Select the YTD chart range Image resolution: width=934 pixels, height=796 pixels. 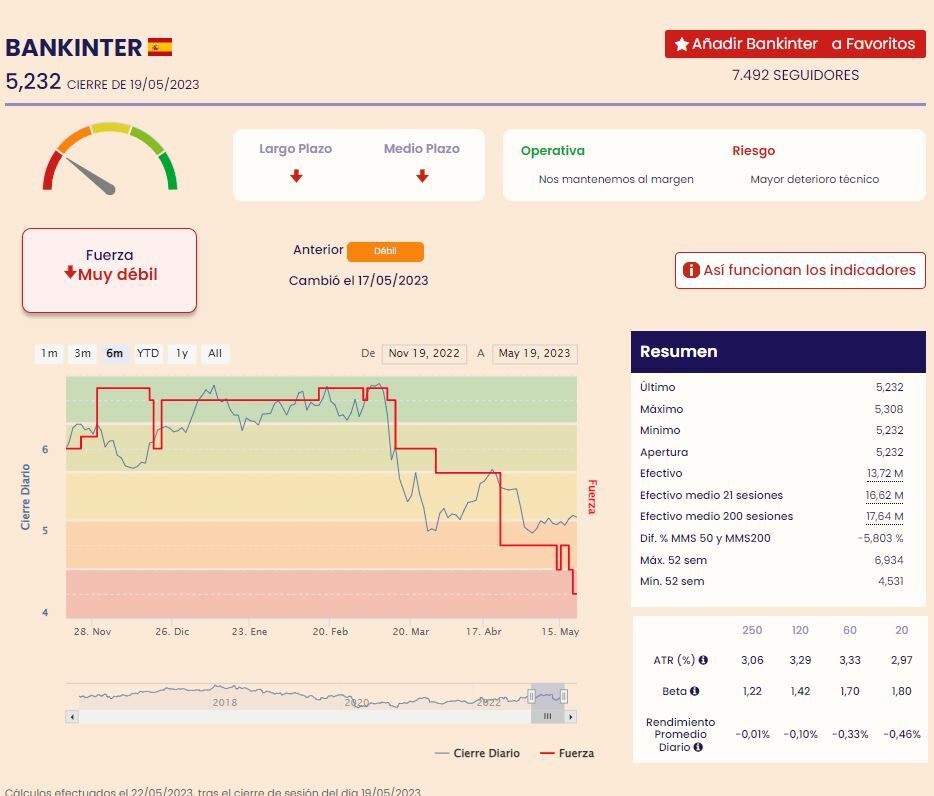tap(148, 353)
